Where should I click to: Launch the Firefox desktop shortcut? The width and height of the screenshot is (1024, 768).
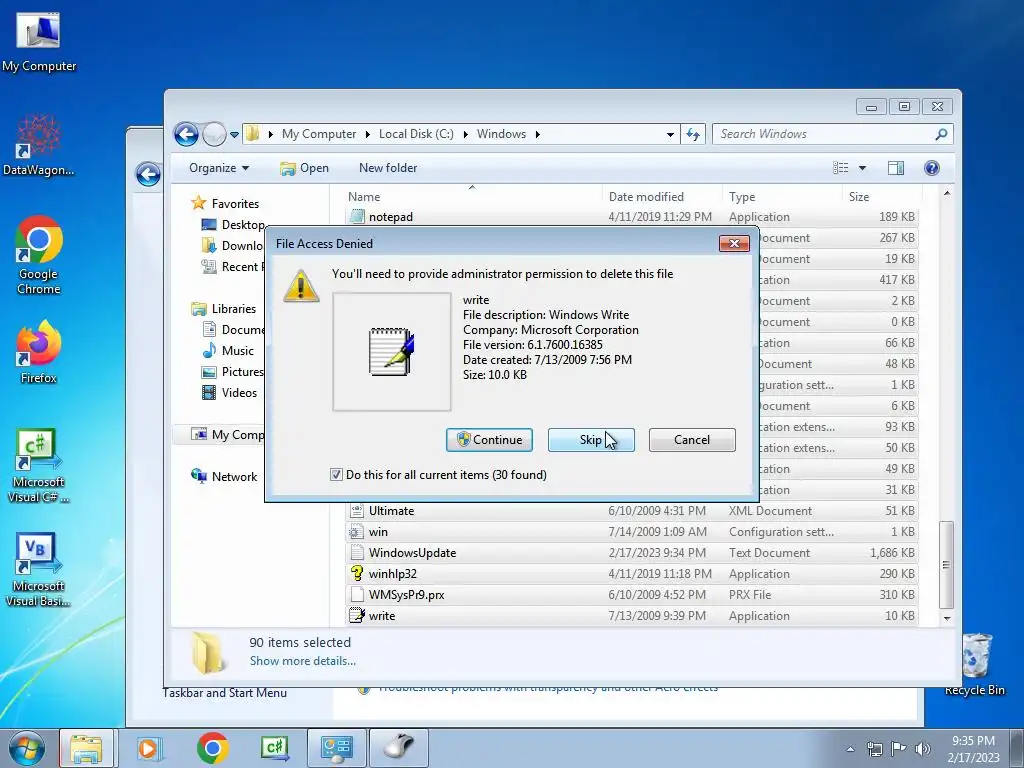pos(39,352)
